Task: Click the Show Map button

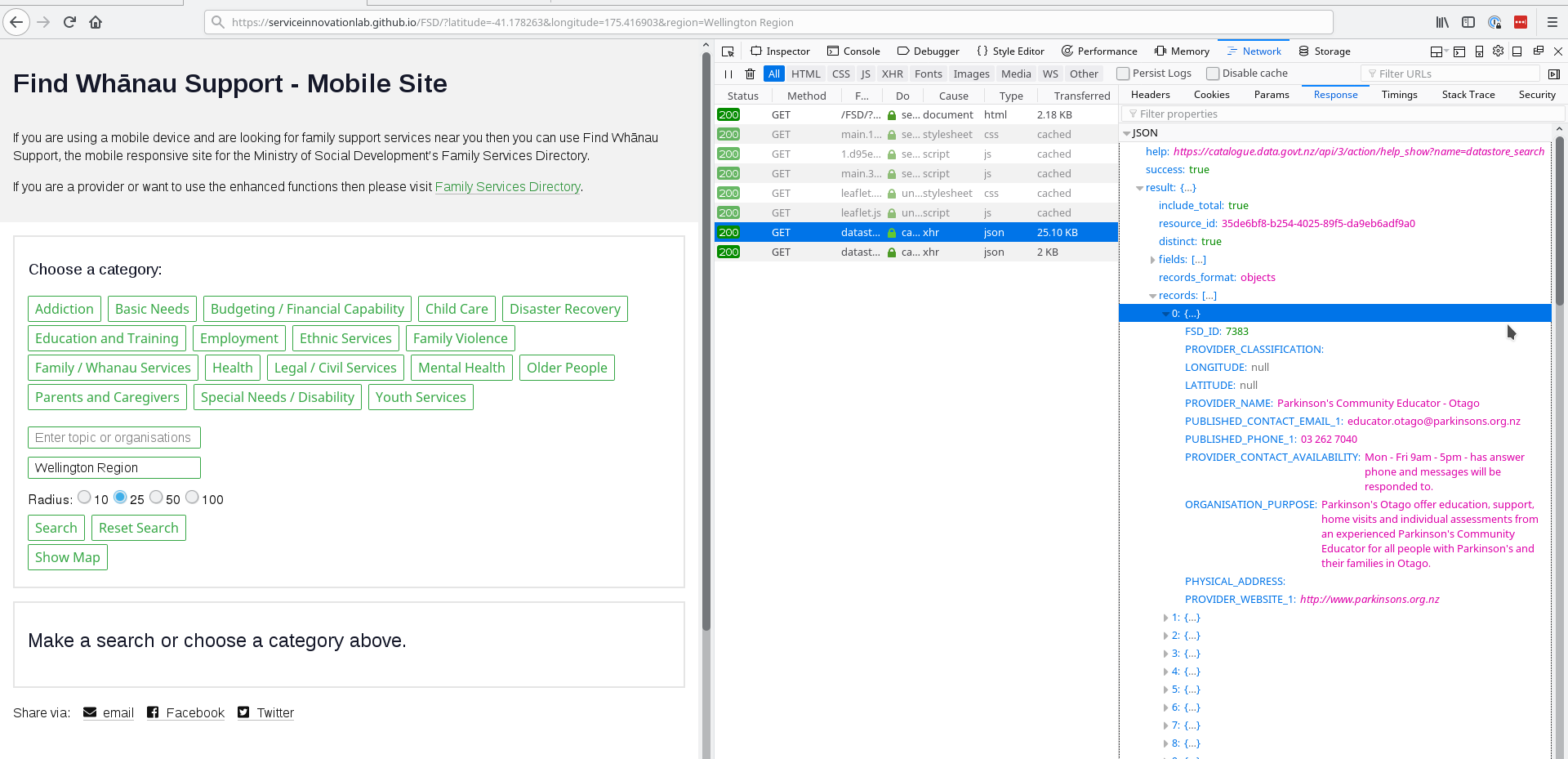Action: point(68,557)
